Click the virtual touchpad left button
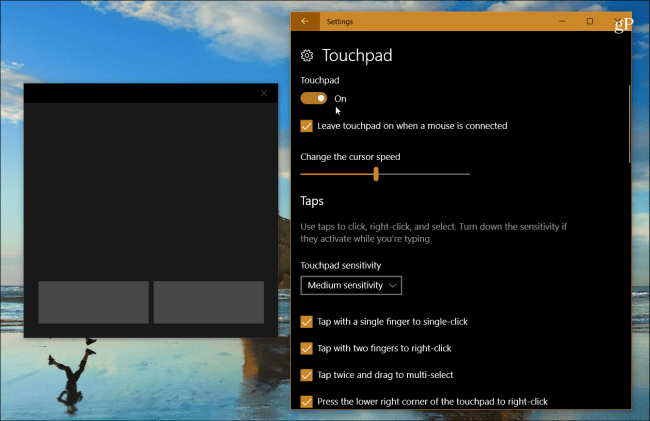 pyautogui.click(x=93, y=302)
